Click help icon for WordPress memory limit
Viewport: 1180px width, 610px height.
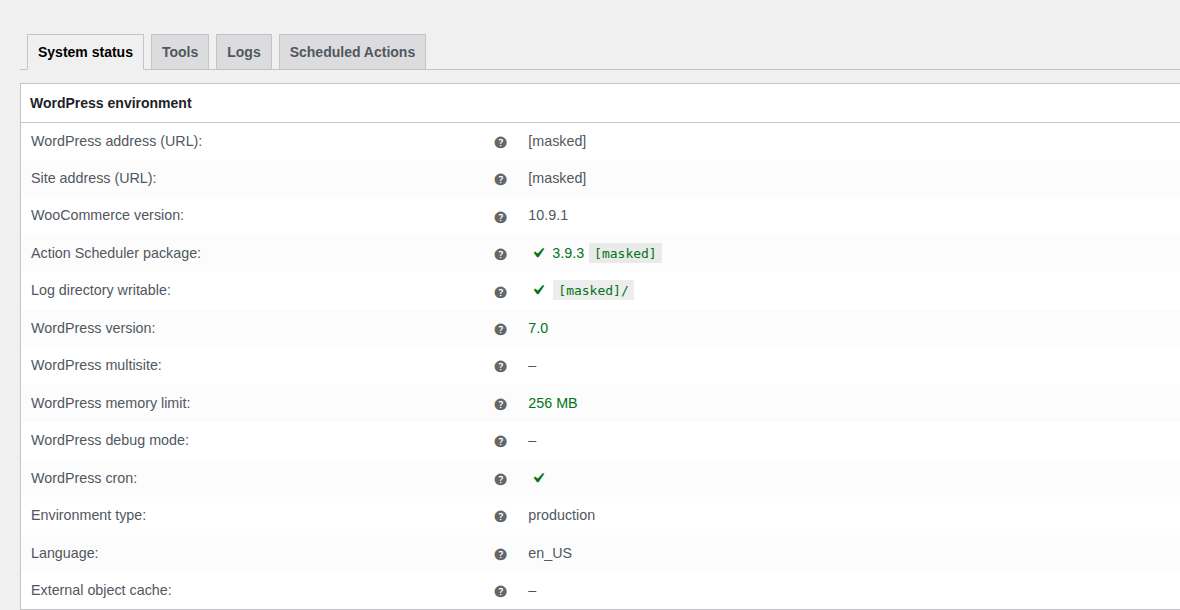pos(500,405)
